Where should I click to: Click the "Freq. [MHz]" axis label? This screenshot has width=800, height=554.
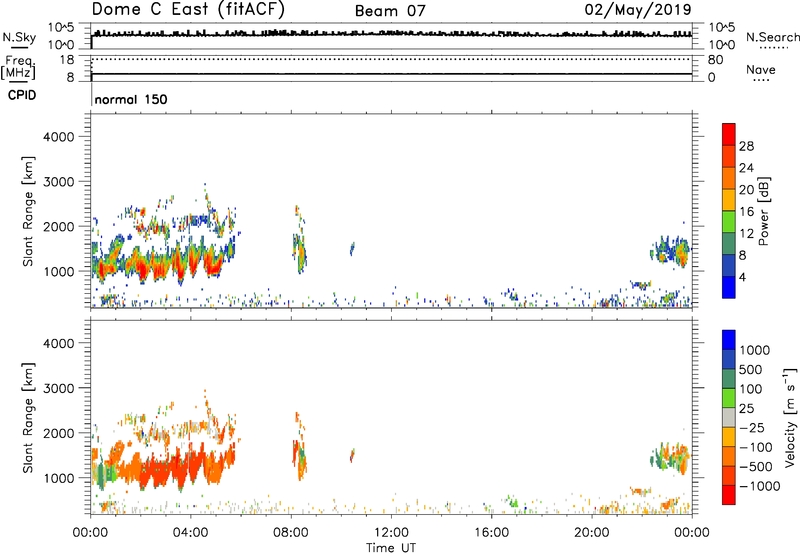(18, 67)
